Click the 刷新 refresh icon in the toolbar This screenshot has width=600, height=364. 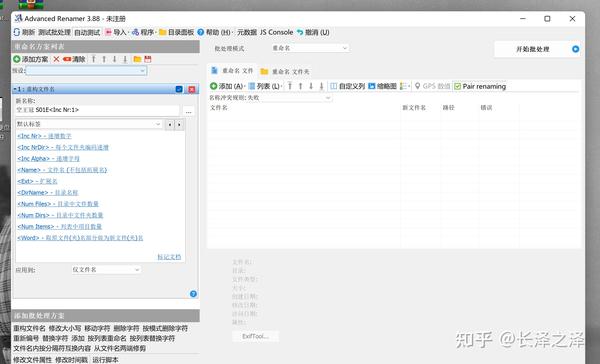[x=17, y=32]
